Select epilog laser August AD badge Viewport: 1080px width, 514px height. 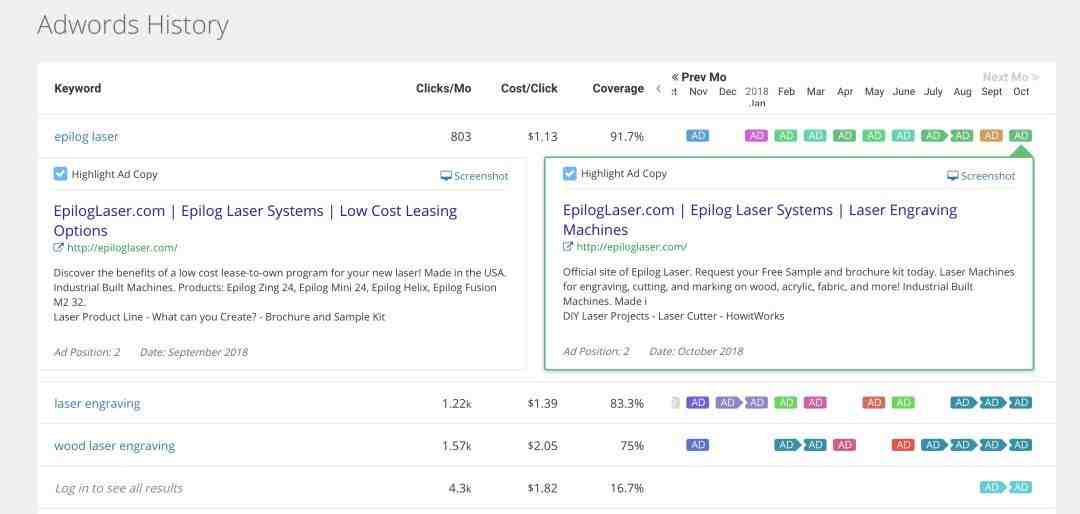point(962,136)
